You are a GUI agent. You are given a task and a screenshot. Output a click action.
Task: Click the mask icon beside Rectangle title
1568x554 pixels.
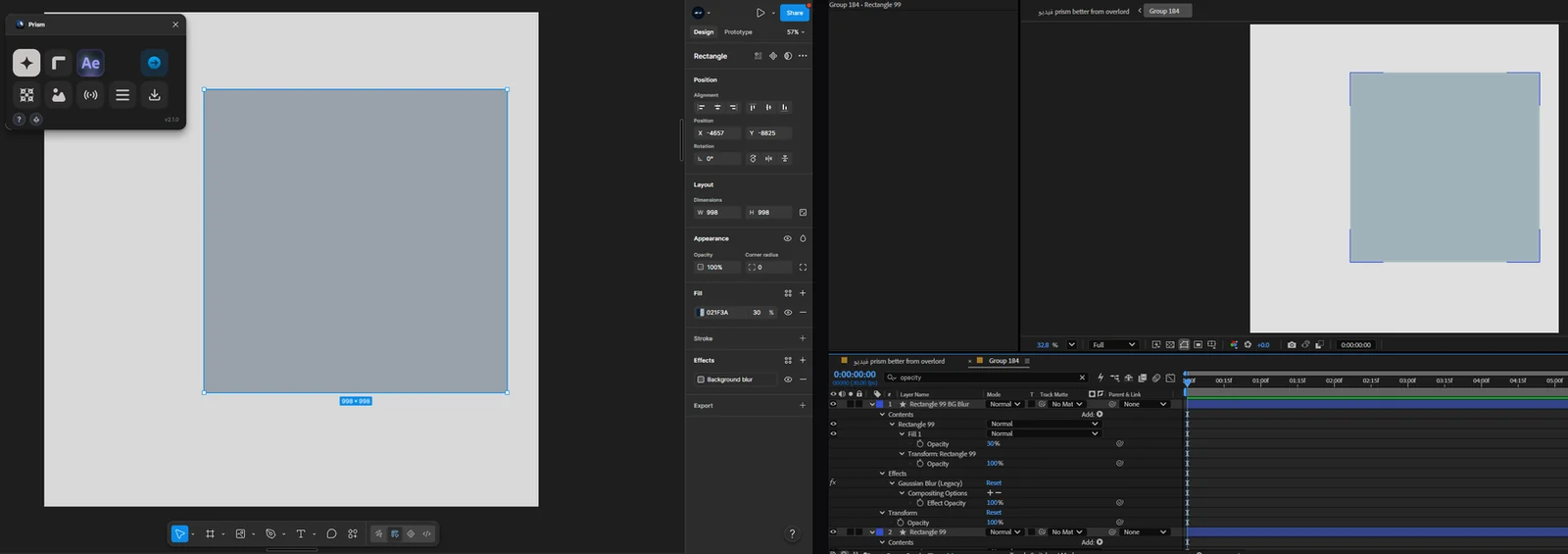click(788, 56)
